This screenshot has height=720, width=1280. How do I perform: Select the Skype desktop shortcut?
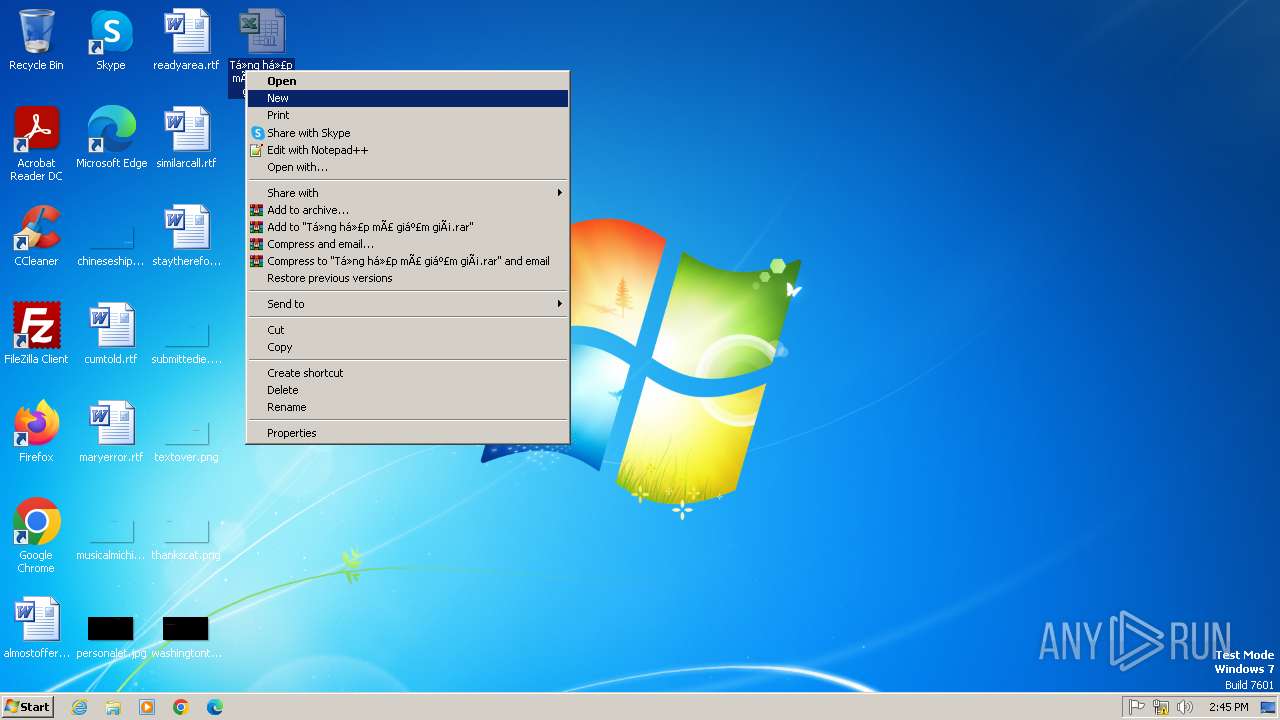[111, 40]
